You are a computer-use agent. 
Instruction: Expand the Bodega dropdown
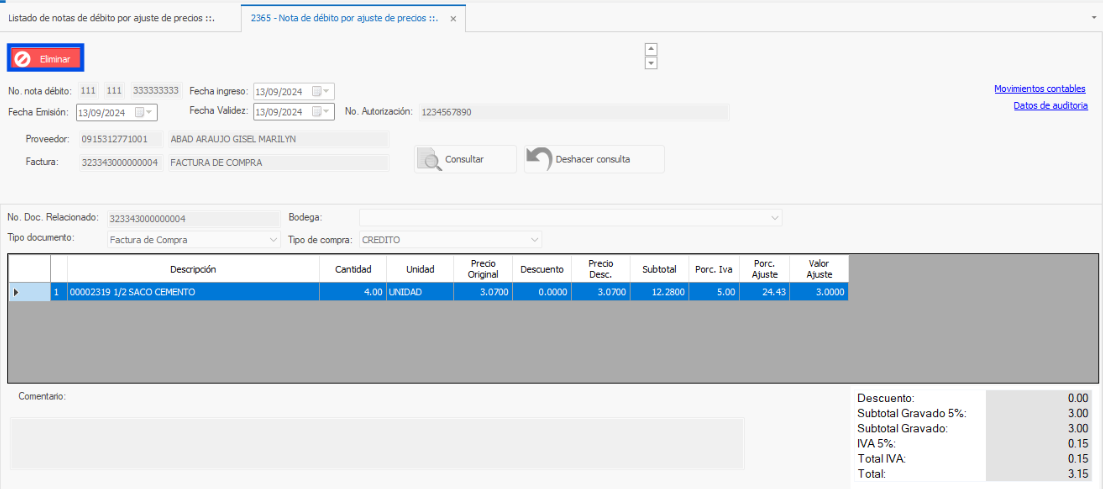pyautogui.click(x=774, y=218)
